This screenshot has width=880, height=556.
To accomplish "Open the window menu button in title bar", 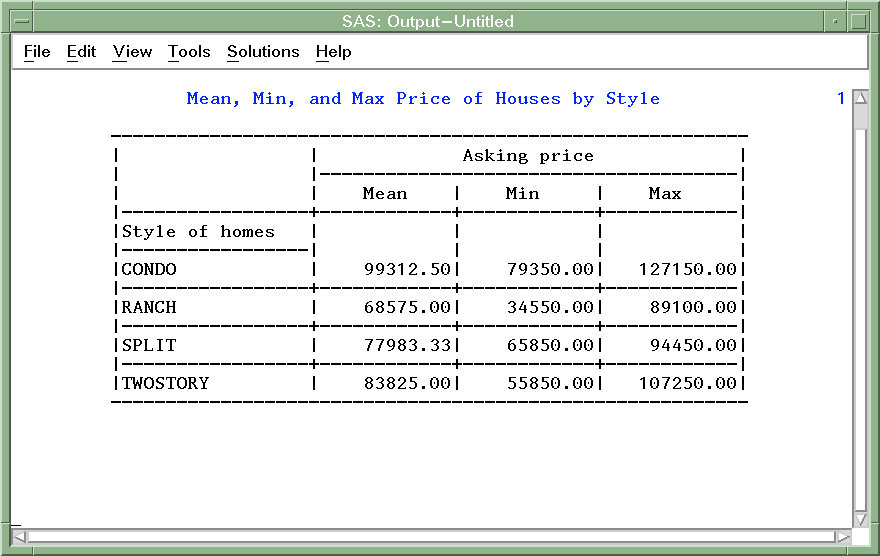I will (x=21, y=21).
